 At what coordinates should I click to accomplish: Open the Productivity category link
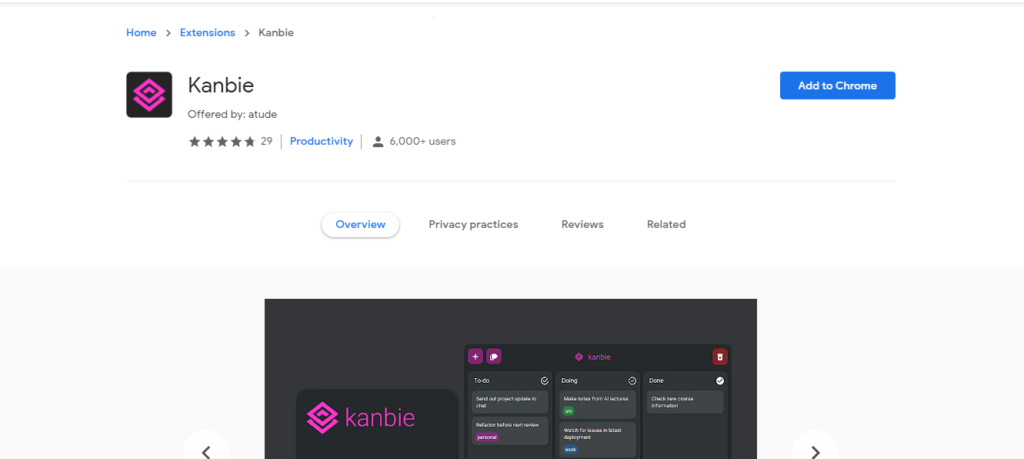click(321, 141)
